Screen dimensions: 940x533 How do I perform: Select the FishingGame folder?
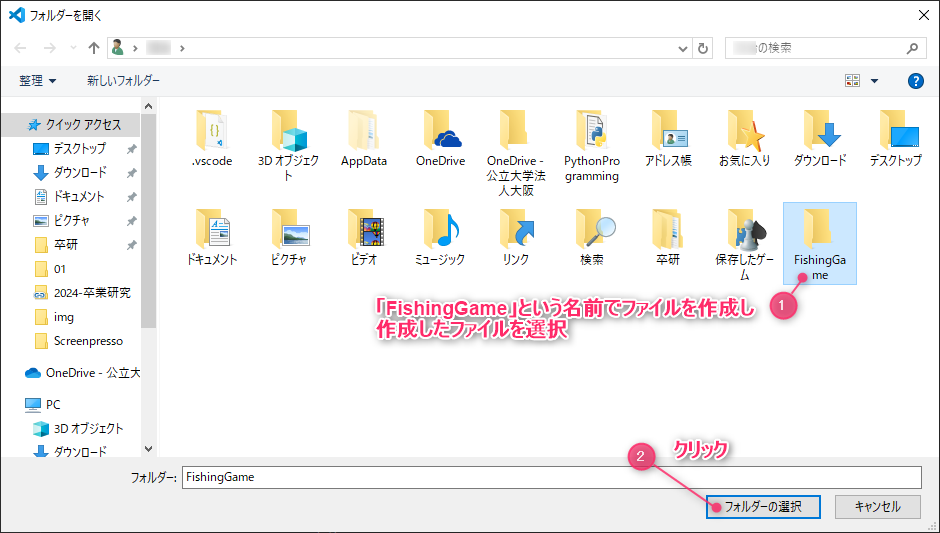819,242
